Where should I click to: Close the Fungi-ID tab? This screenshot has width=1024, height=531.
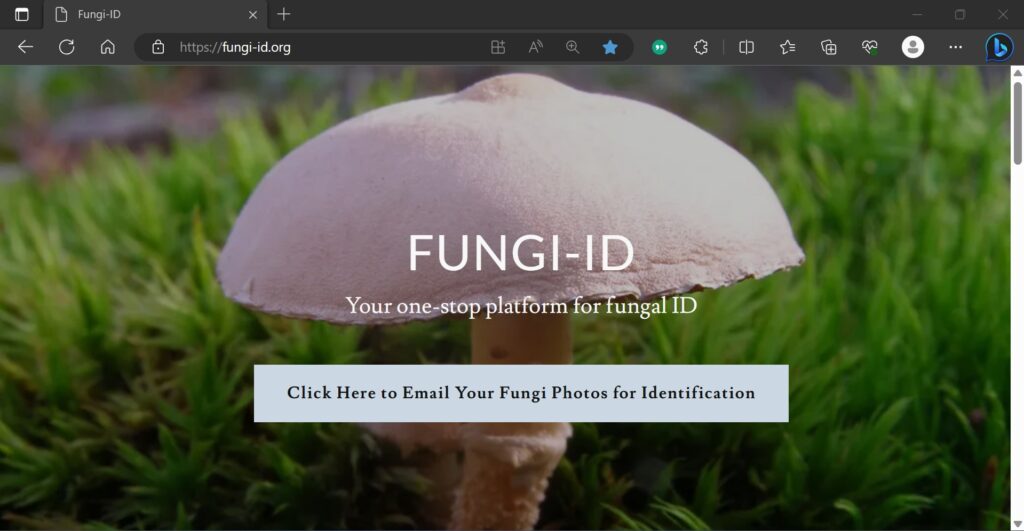[253, 14]
